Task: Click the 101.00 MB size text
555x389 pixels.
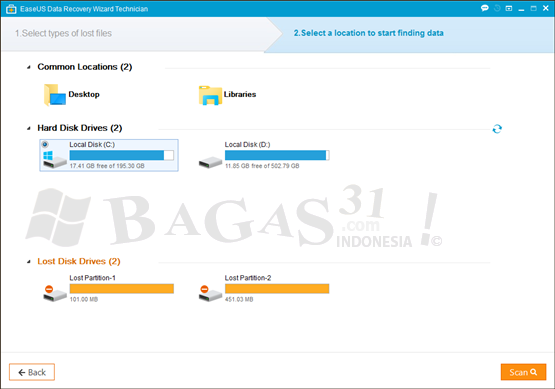Action: point(84,299)
